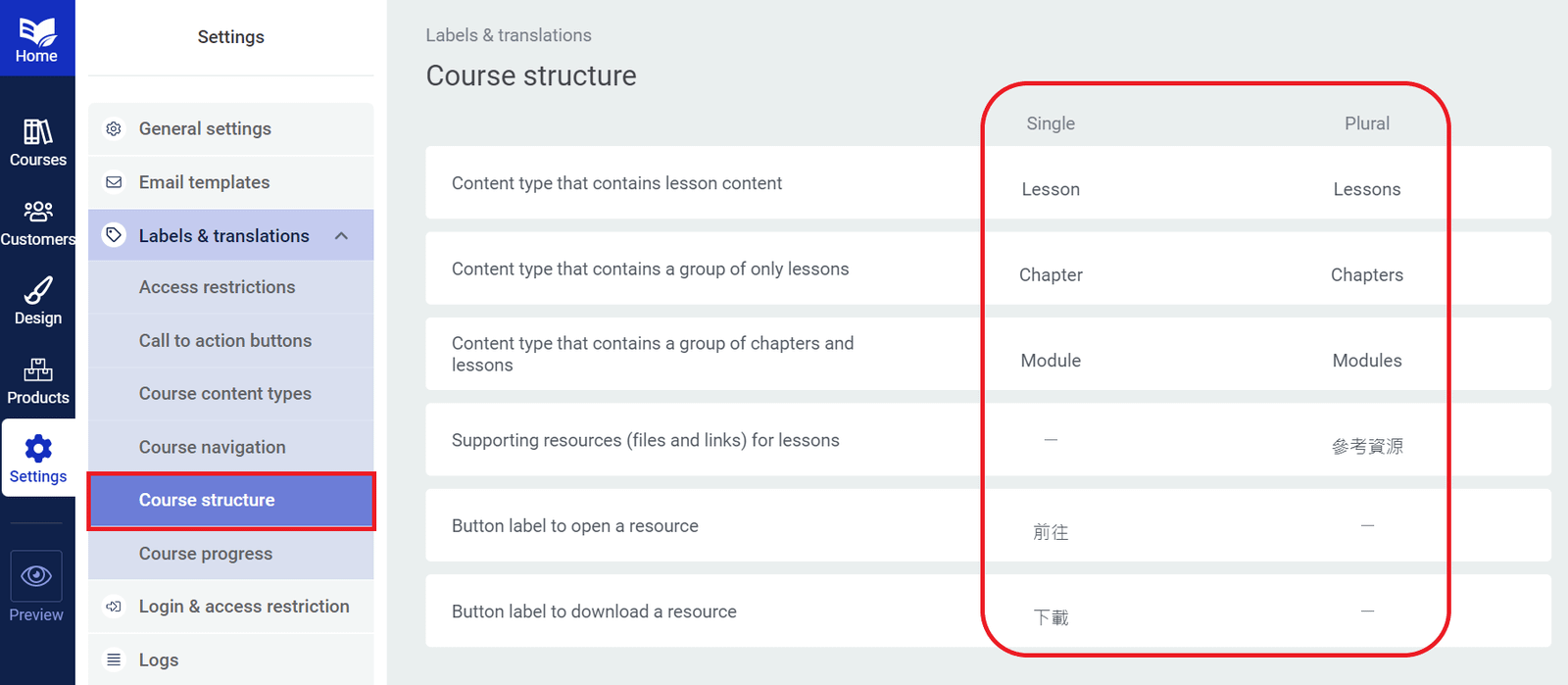The width and height of the screenshot is (1568, 685).
Task: Open Labels & translations menu item
Action: [231, 235]
